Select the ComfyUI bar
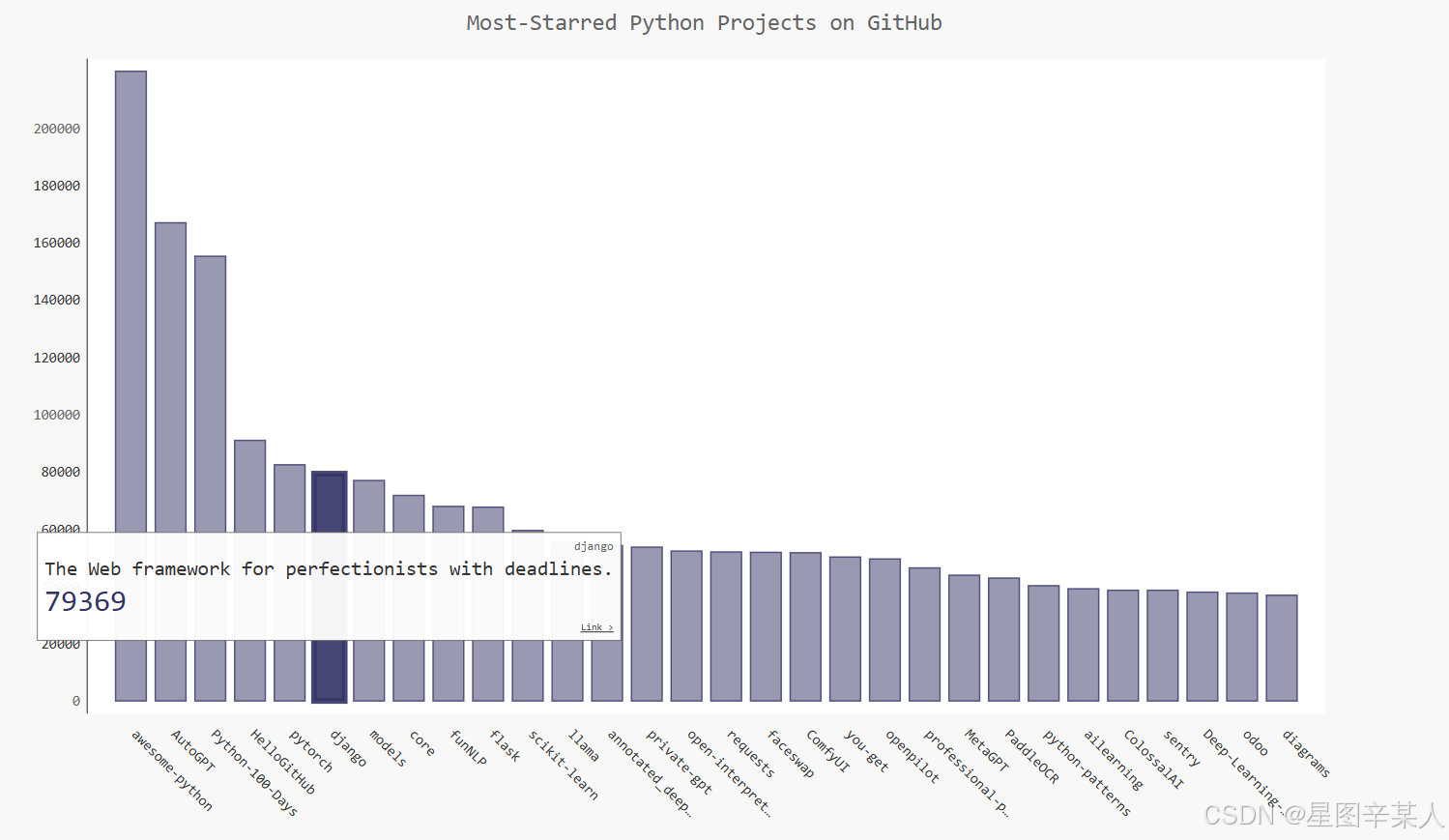Viewport: 1449px width, 840px height. tap(805, 626)
